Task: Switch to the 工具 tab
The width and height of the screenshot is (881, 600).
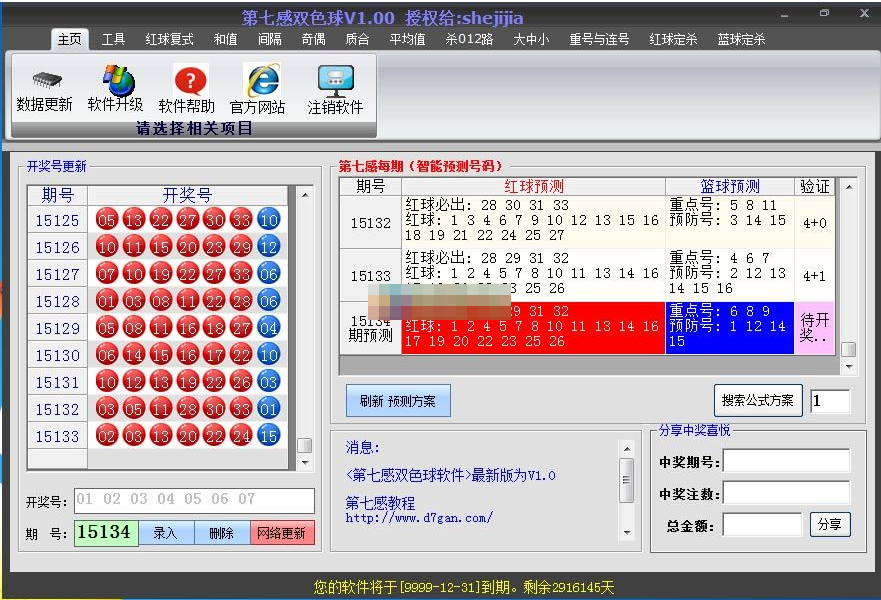Action: pos(113,39)
